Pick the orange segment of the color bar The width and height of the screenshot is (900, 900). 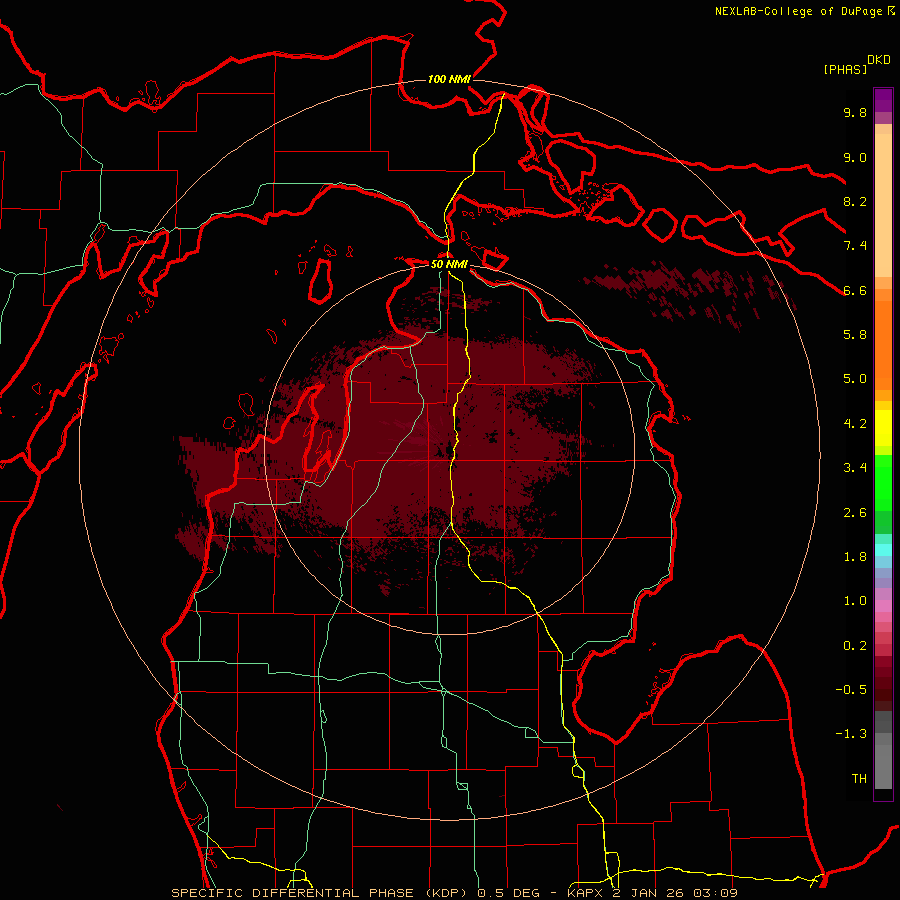click(x=883, y=344)
